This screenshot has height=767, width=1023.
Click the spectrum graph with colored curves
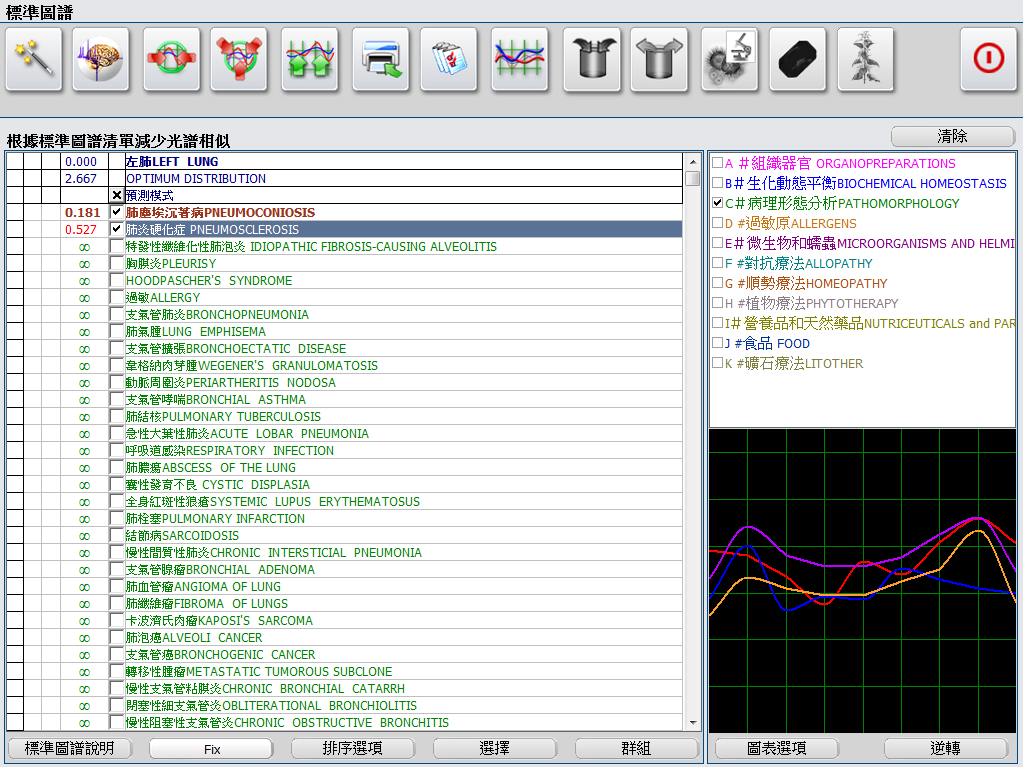coord(862,578)
